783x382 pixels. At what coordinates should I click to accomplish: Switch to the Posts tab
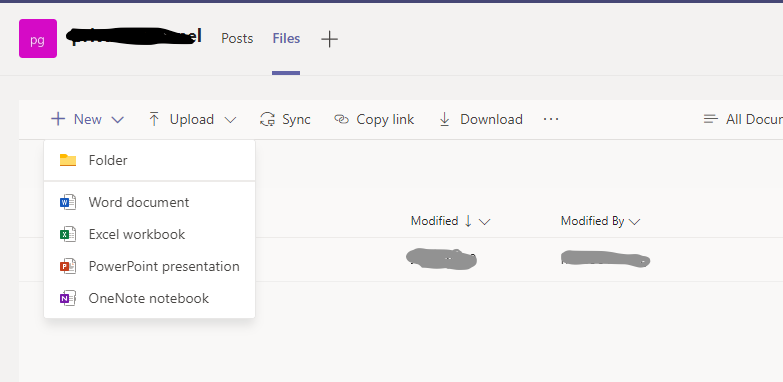click(237, 38)
